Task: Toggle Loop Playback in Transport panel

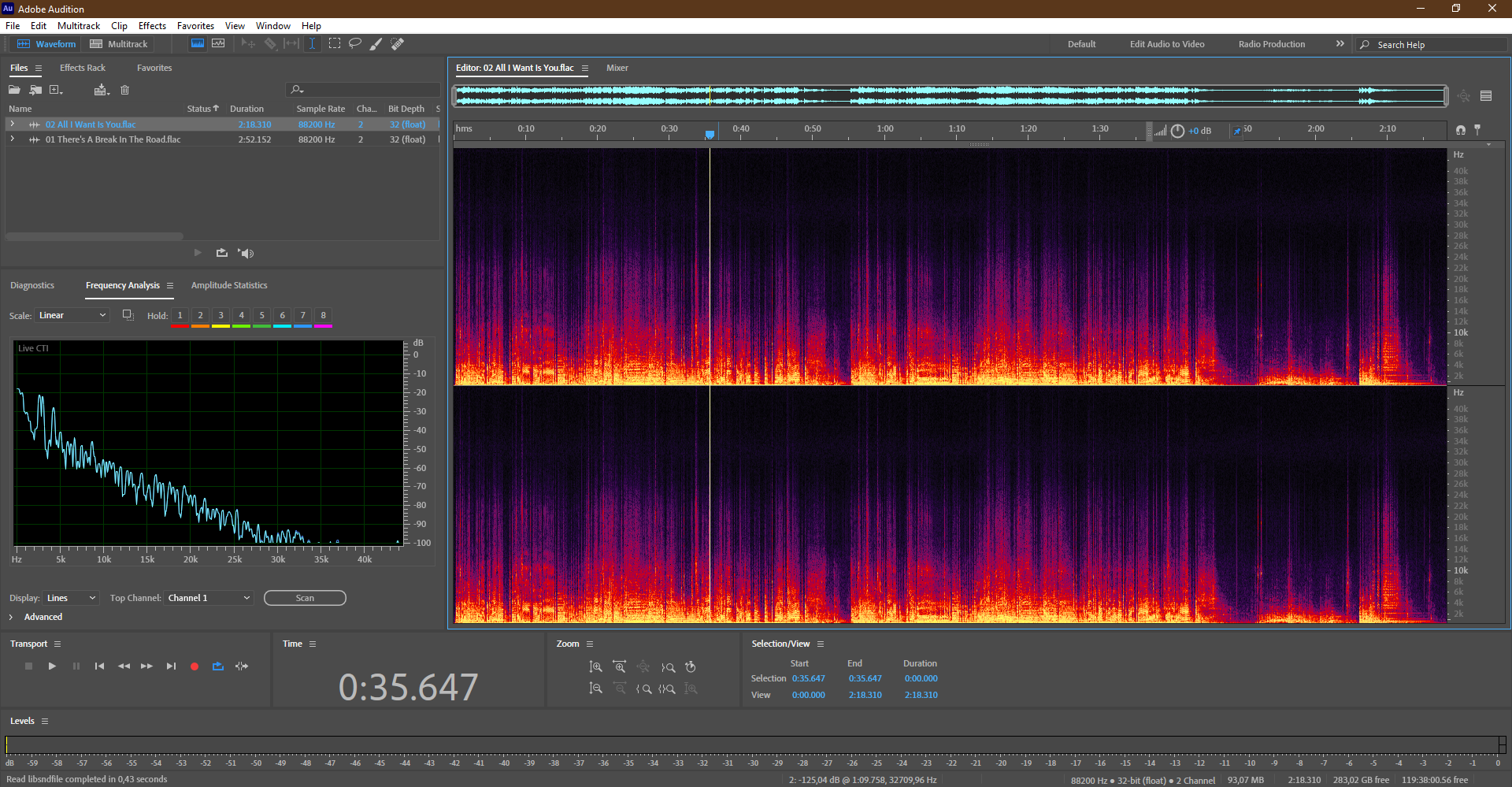Action: [x=218, y=666]
